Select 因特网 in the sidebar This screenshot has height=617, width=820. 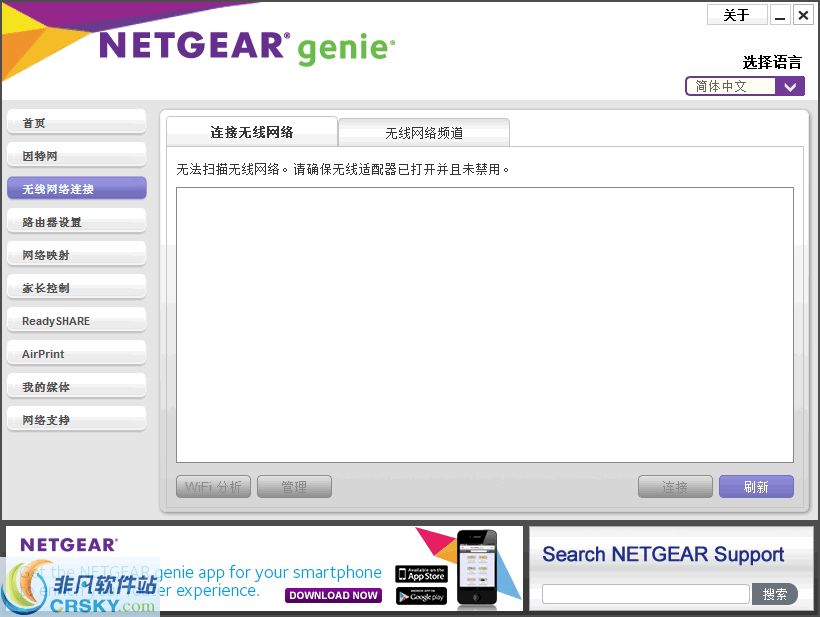coord(76,154)
